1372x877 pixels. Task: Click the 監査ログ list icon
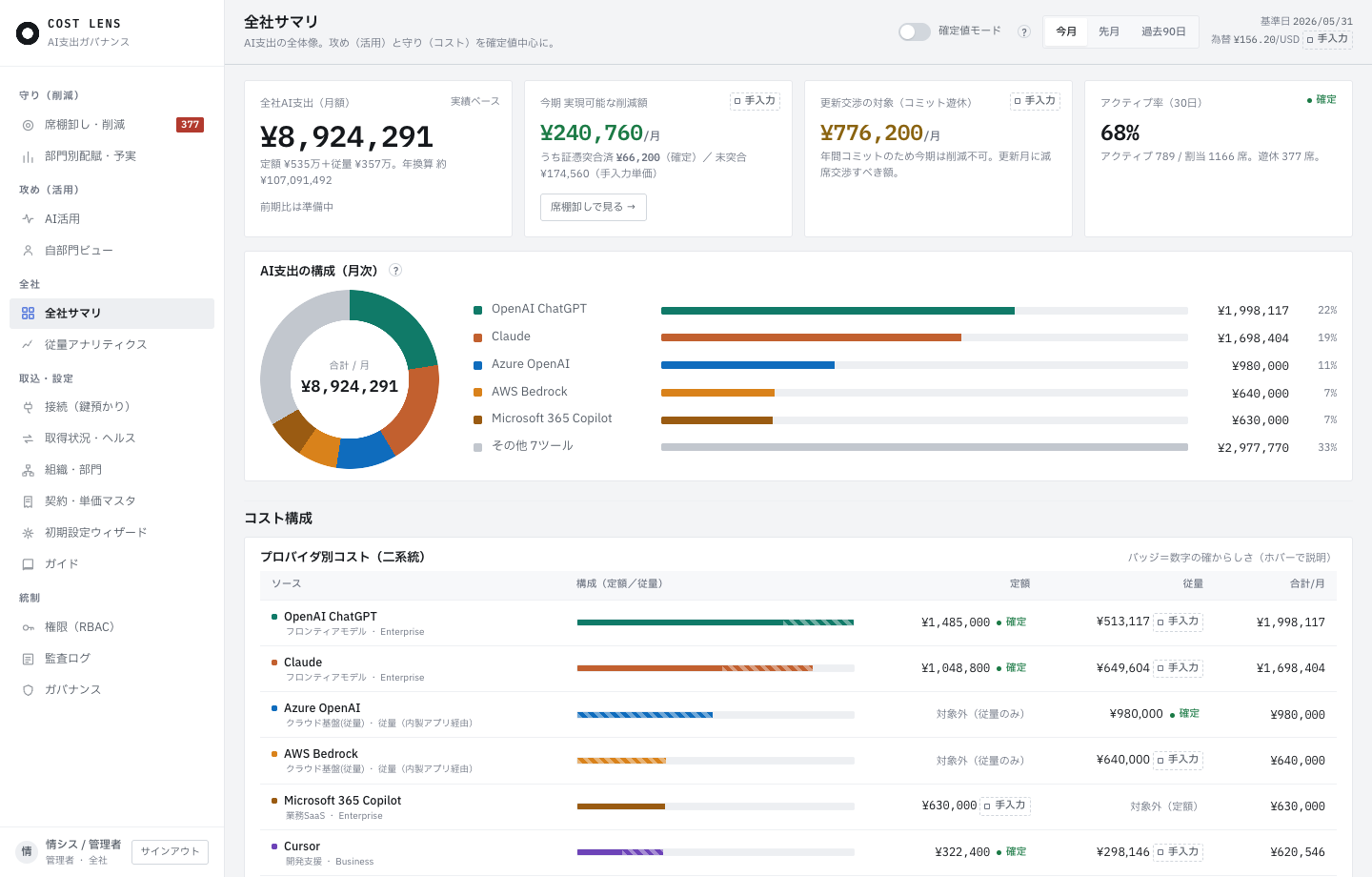pos(28,659)
